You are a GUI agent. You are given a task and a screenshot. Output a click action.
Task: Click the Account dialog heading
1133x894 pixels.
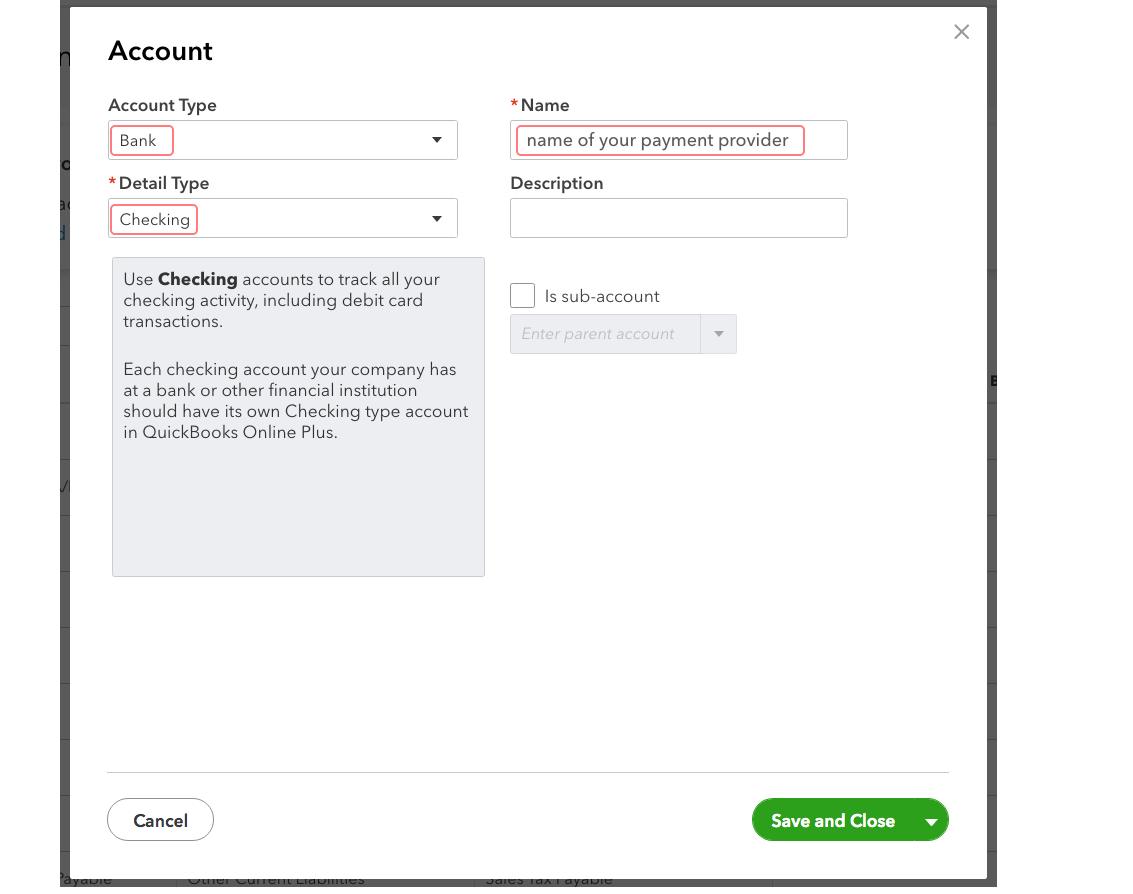point(160,51)
